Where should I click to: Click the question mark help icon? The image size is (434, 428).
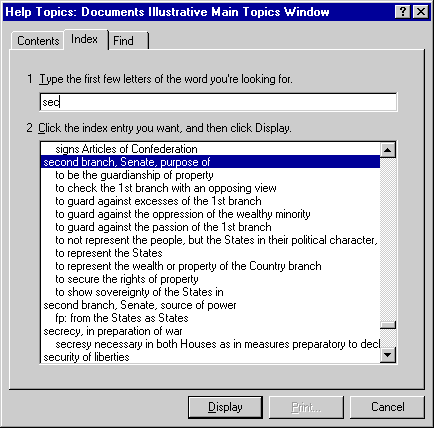click(403, 12)
